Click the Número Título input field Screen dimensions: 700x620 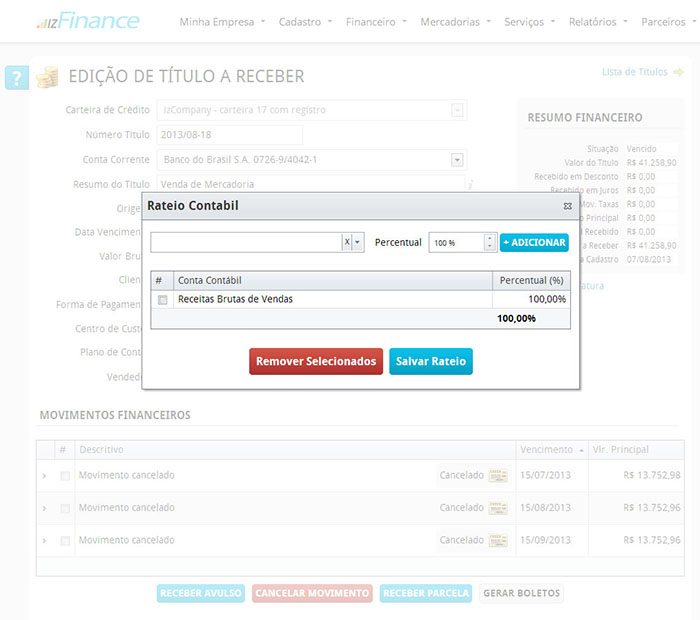(229, 135)
